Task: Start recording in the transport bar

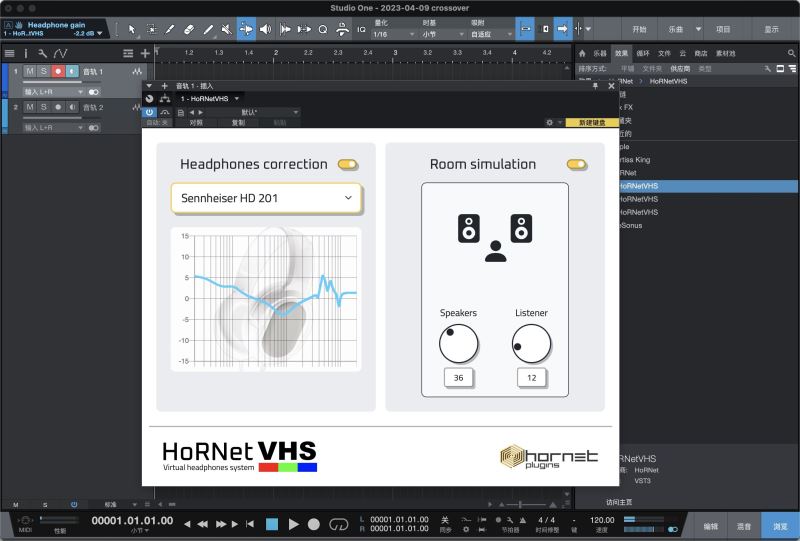Action: (x=314, y=524)
